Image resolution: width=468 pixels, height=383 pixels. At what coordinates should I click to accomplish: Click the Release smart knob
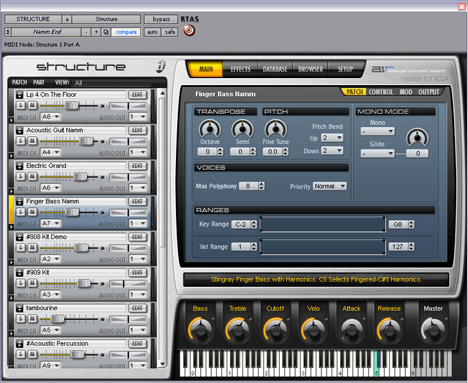(389, 329)
